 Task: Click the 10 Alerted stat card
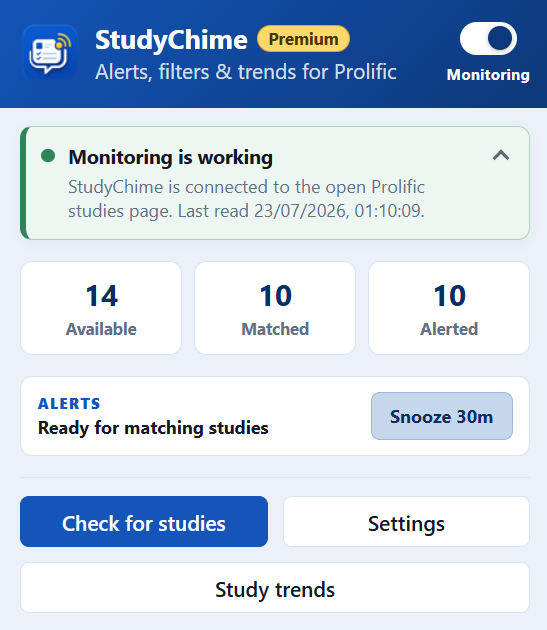(x=449, y=308)
